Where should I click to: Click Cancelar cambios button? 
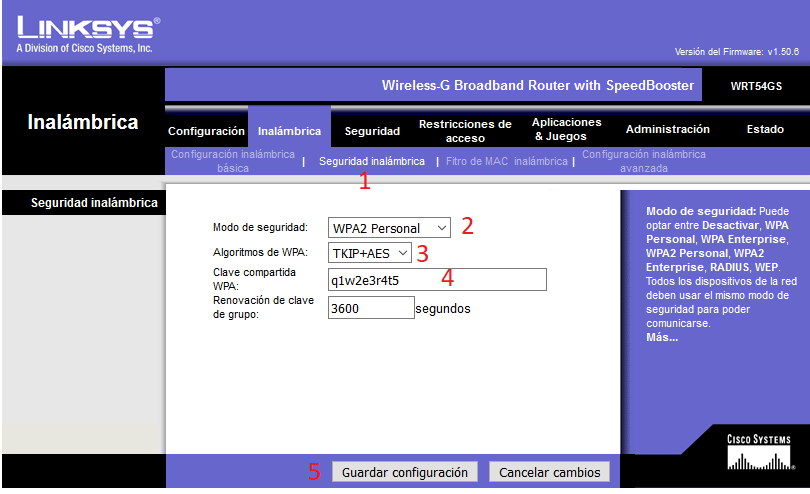pyautogui.click(x=549, y=472)
